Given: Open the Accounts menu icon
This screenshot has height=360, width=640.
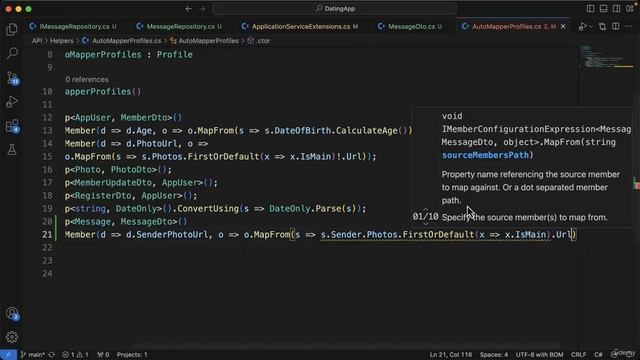Looking at the screenshot, I should click(x=12, y=313).
